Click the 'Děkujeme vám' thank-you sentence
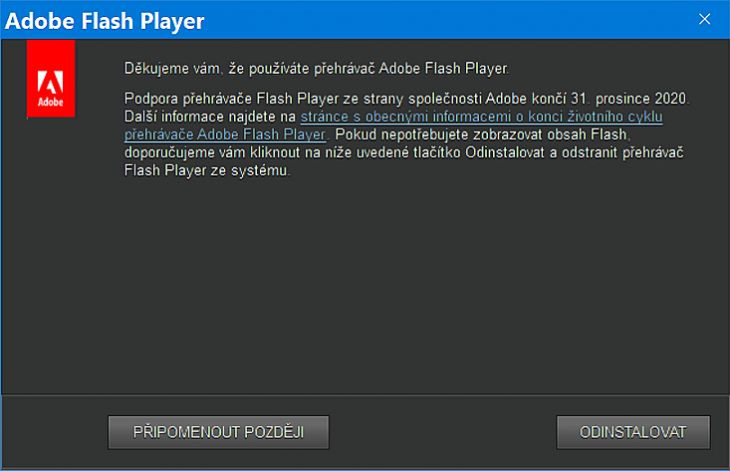This screenshot has width=730, height=471. click(x=317, y=68)
